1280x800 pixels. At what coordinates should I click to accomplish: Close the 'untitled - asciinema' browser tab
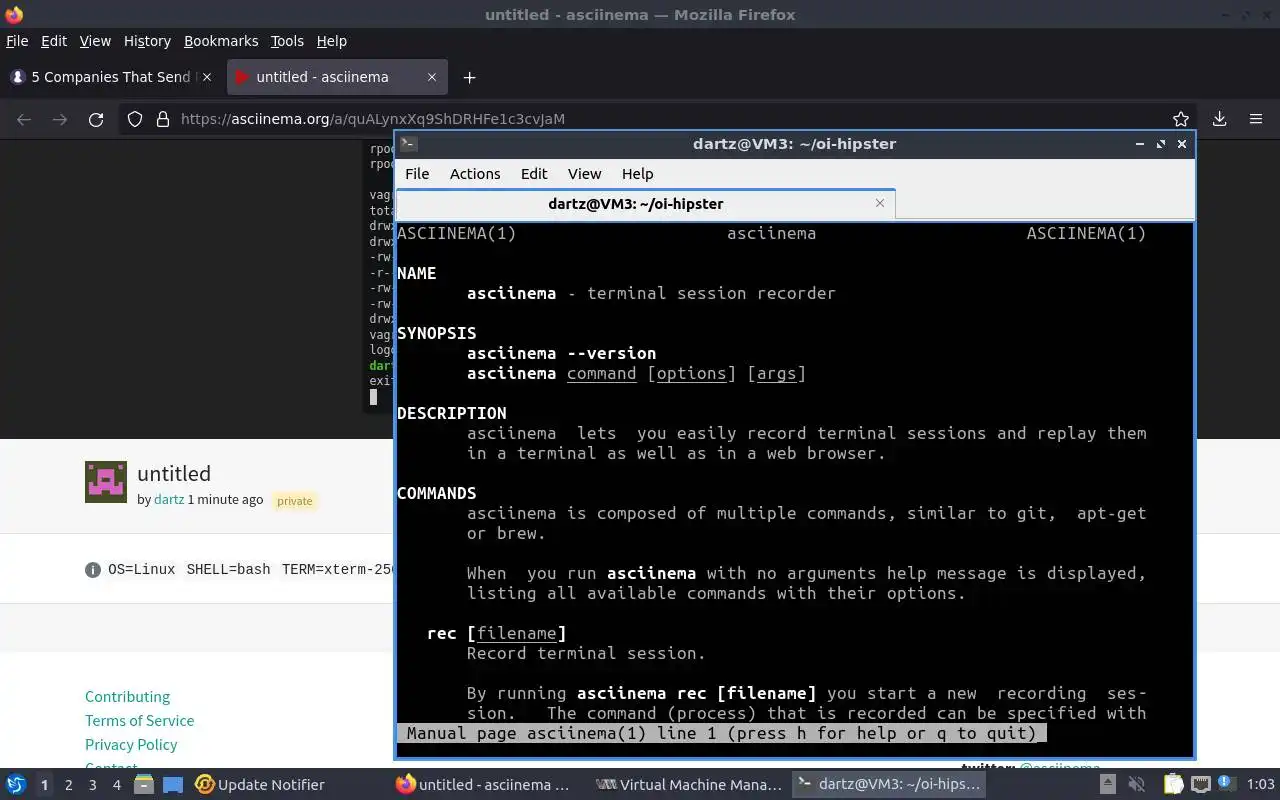432,77
